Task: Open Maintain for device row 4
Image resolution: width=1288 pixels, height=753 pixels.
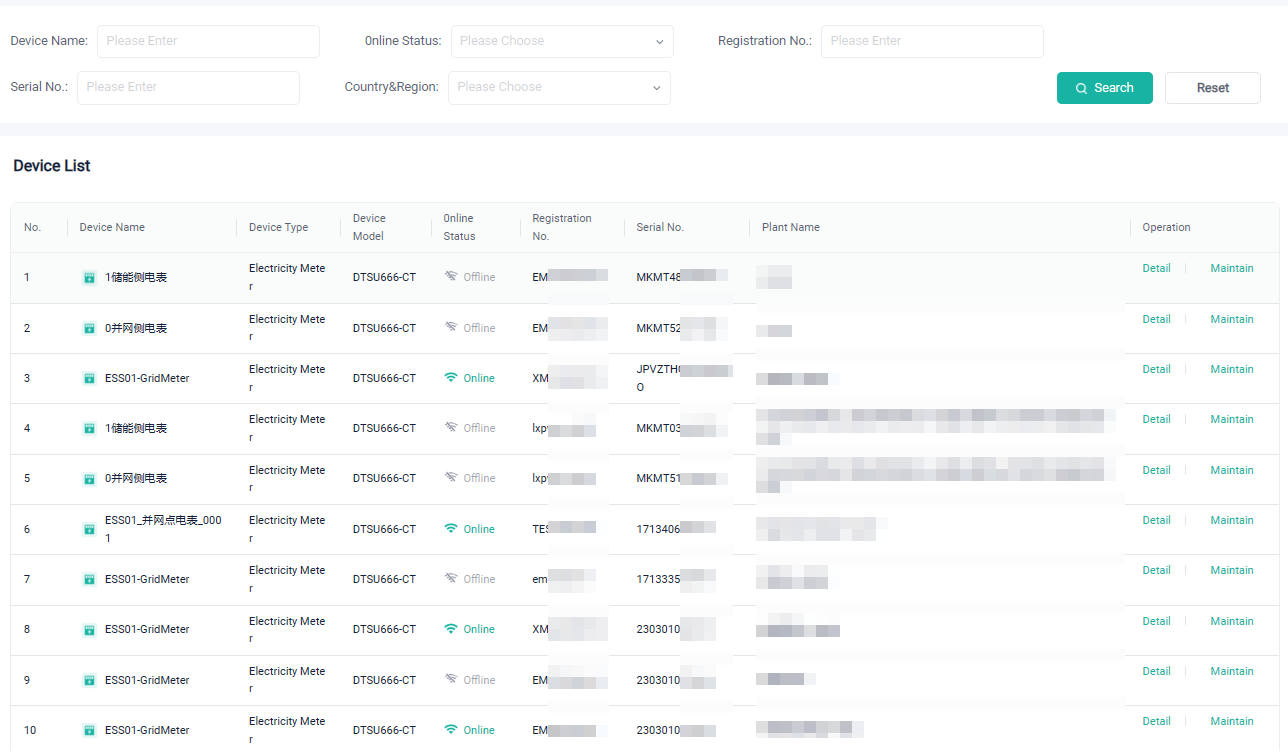Action: click(x=1232, y=419)
